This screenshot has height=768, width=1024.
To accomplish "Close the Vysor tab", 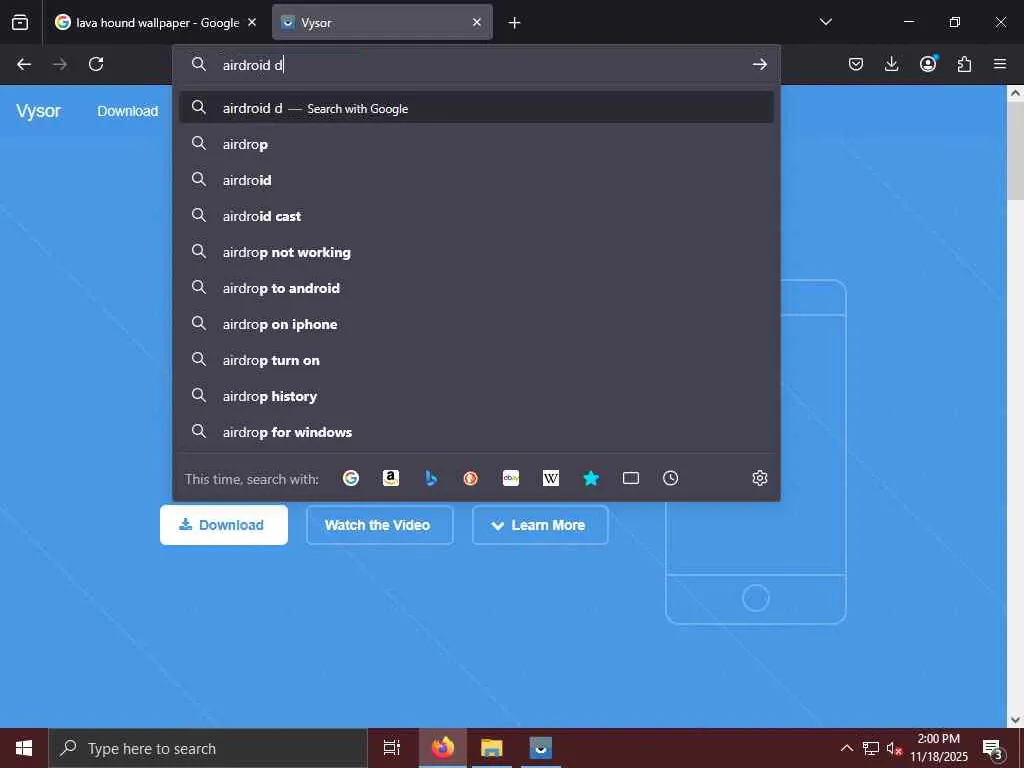I will click(477, 22).
